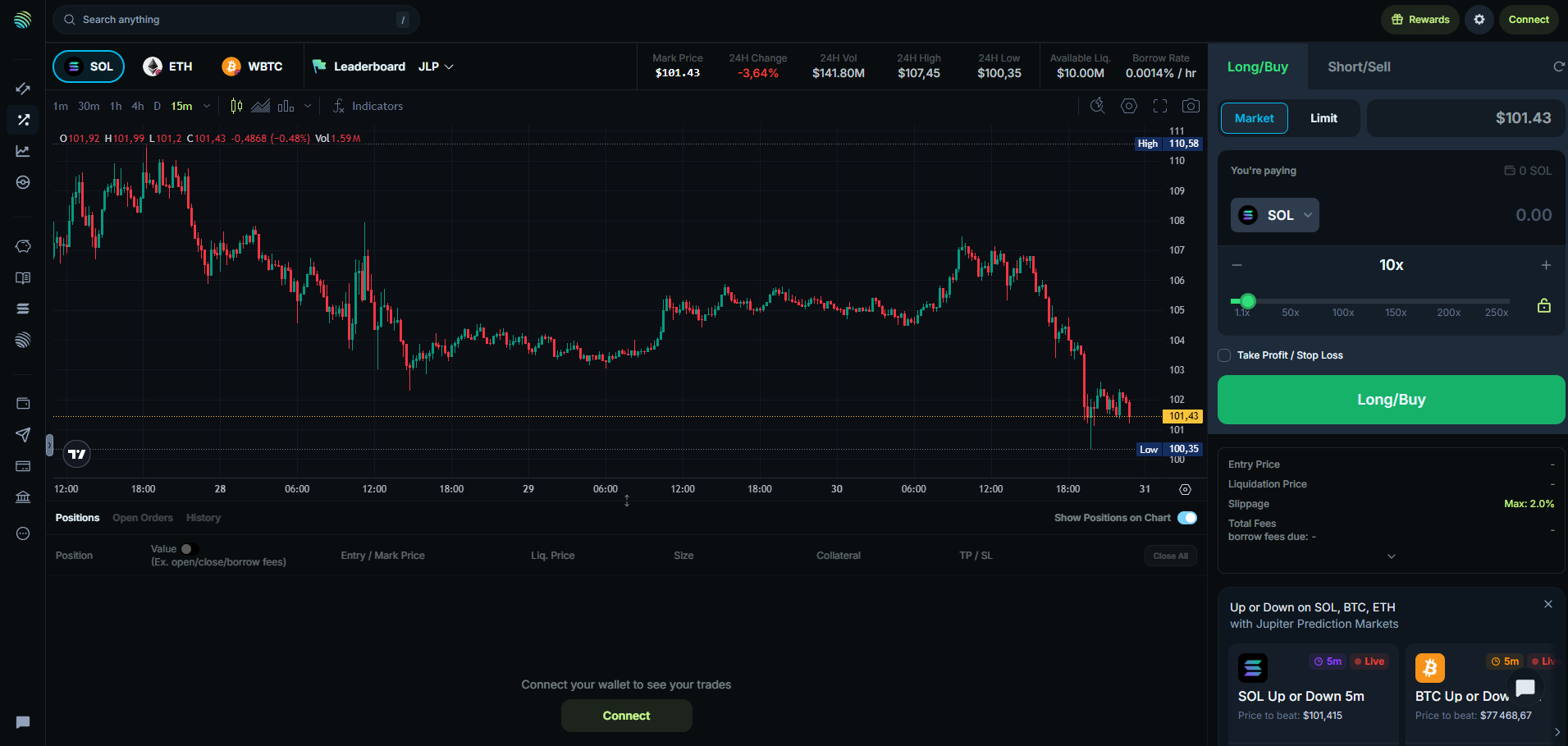Open the Leaderboard link

(359, 66)
